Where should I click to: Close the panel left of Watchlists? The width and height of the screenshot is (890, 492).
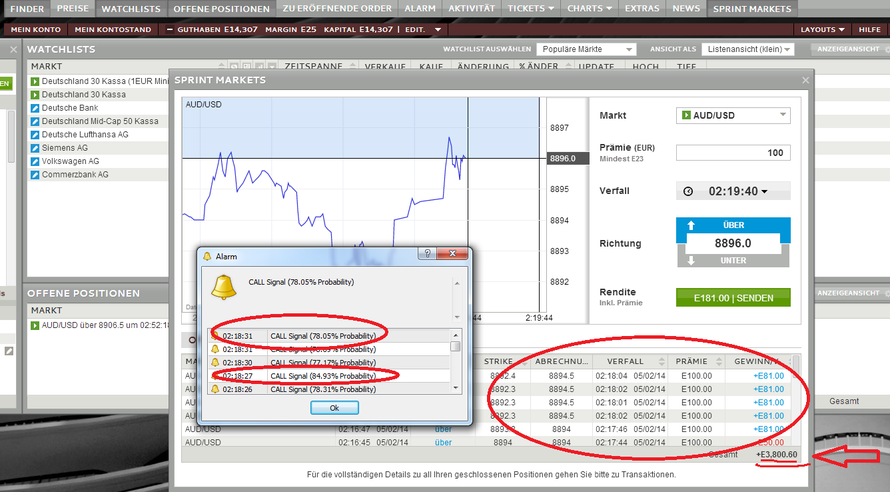click(14, 50)
